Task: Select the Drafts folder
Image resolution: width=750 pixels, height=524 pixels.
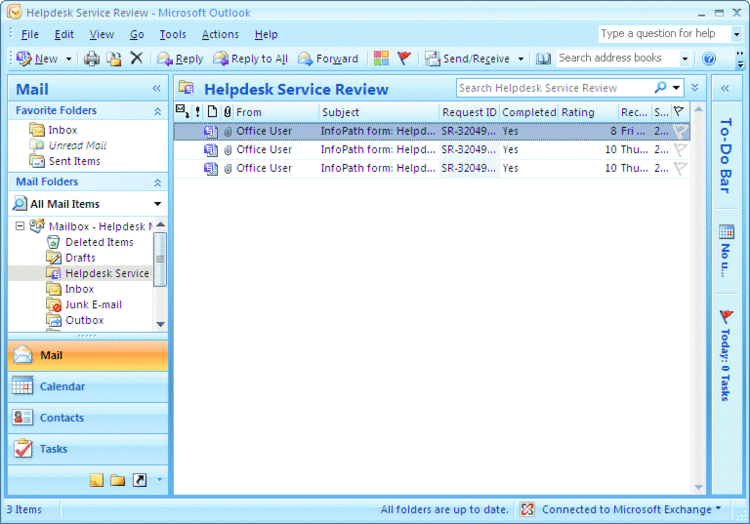Action: click(x=80, y=258)
